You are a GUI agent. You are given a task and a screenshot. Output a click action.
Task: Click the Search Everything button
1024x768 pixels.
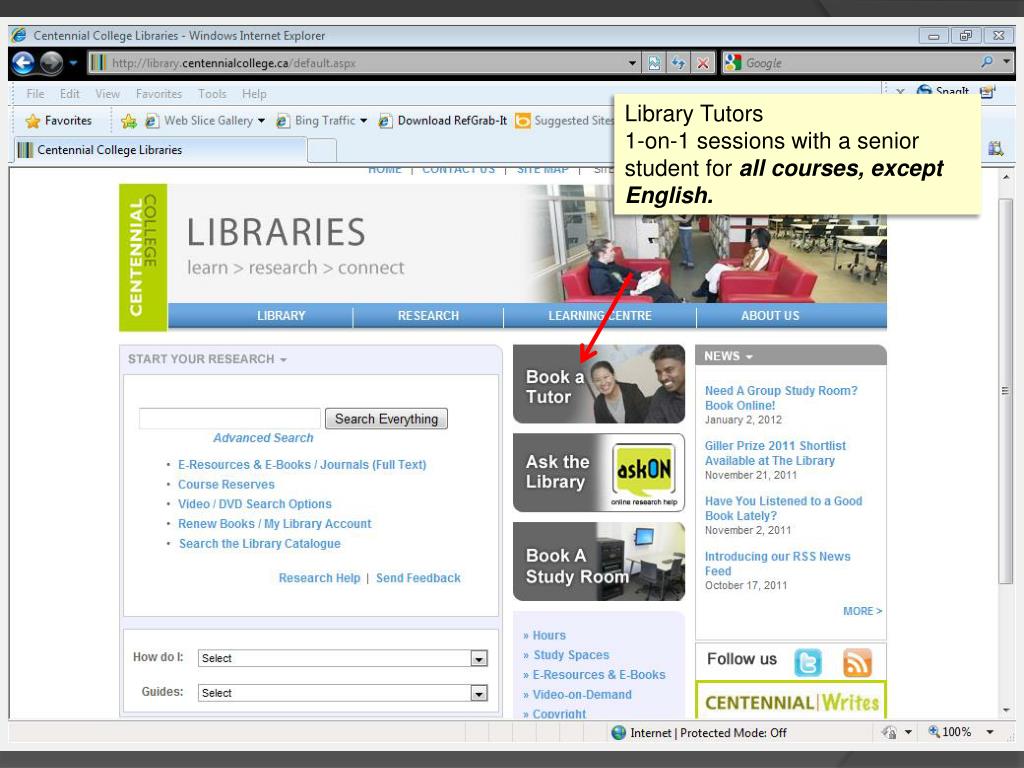tap(386, 419)
